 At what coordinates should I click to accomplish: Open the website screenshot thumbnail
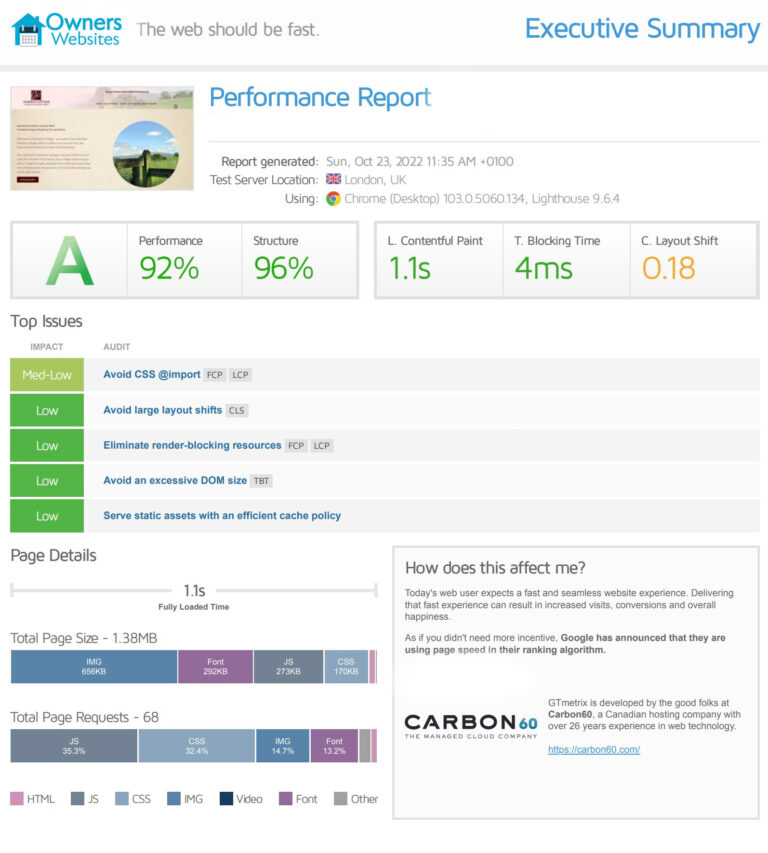point(104,138)
